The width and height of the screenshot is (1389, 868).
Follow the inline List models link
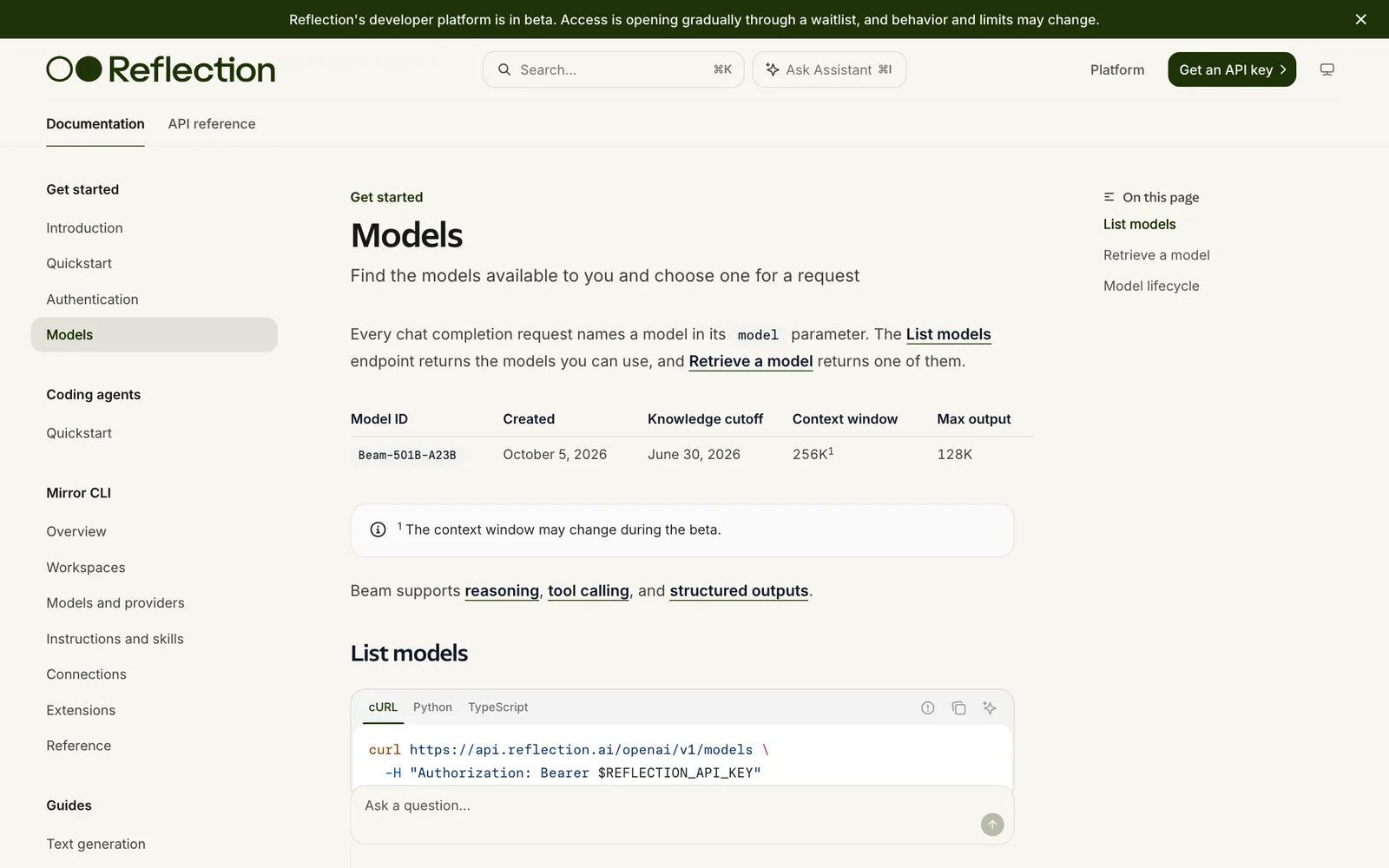point(948,334)
